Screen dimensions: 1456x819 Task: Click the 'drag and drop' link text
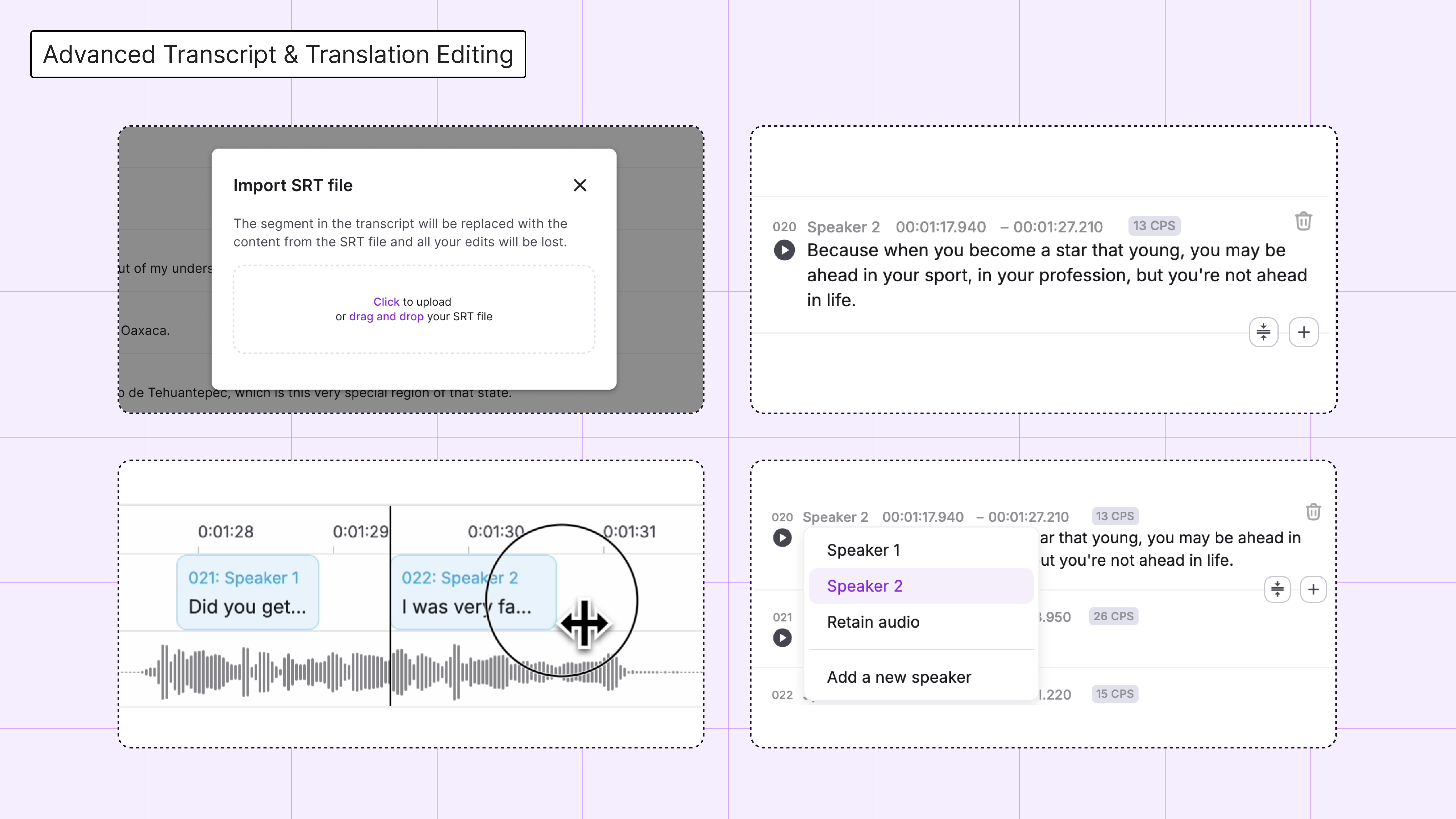(386, 316)
